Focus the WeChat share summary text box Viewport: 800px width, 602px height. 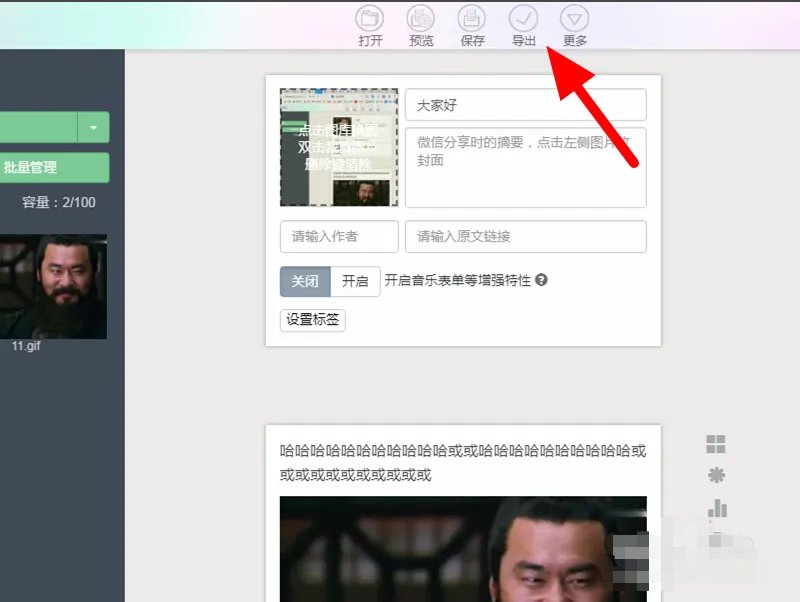(x=525, y=167)
